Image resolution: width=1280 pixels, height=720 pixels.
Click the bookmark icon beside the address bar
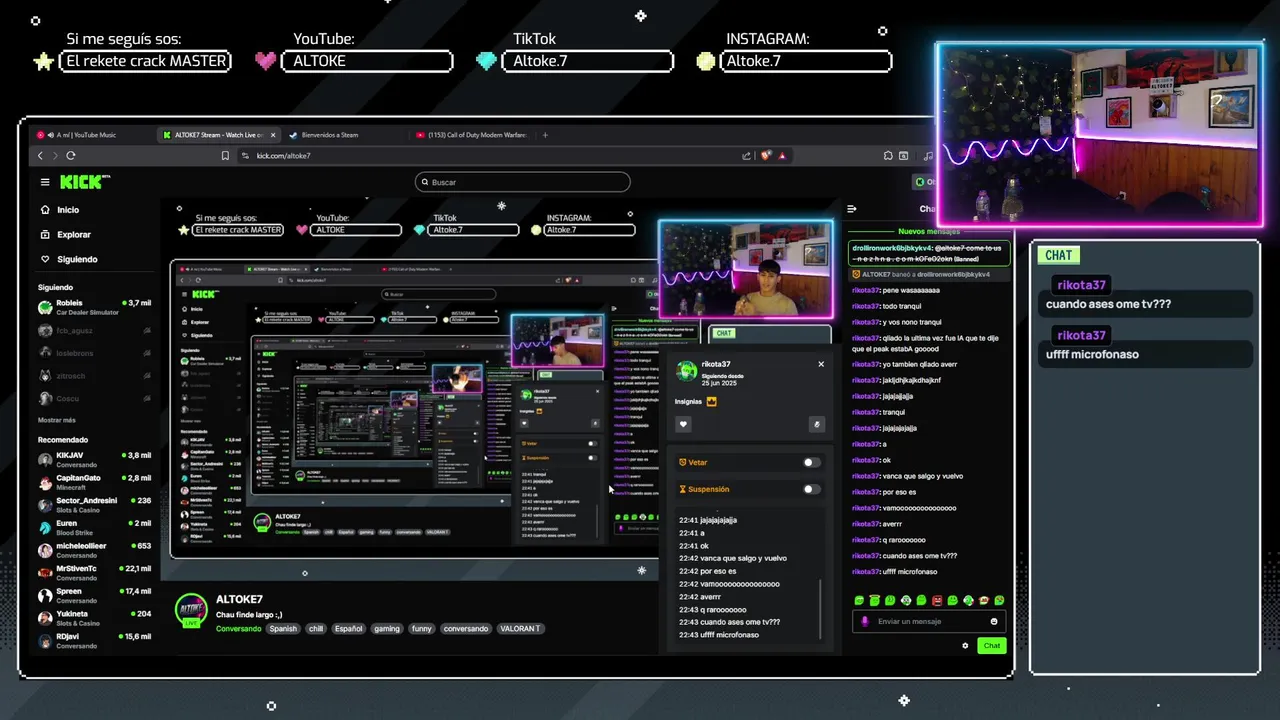pyautogui.click(x=225, y=156)
